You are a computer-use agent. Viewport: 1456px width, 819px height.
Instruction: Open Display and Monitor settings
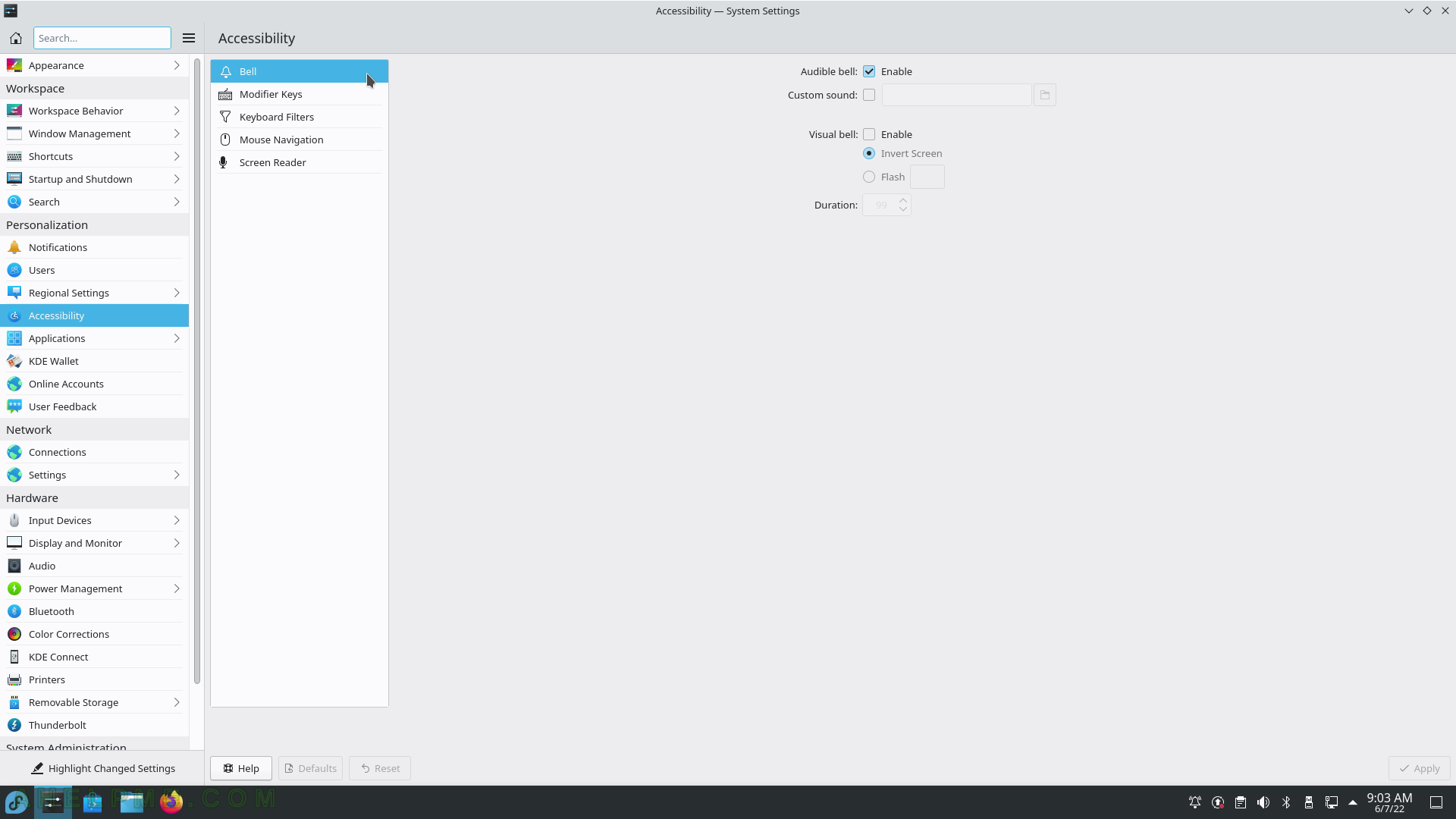[x=94, y=543]
